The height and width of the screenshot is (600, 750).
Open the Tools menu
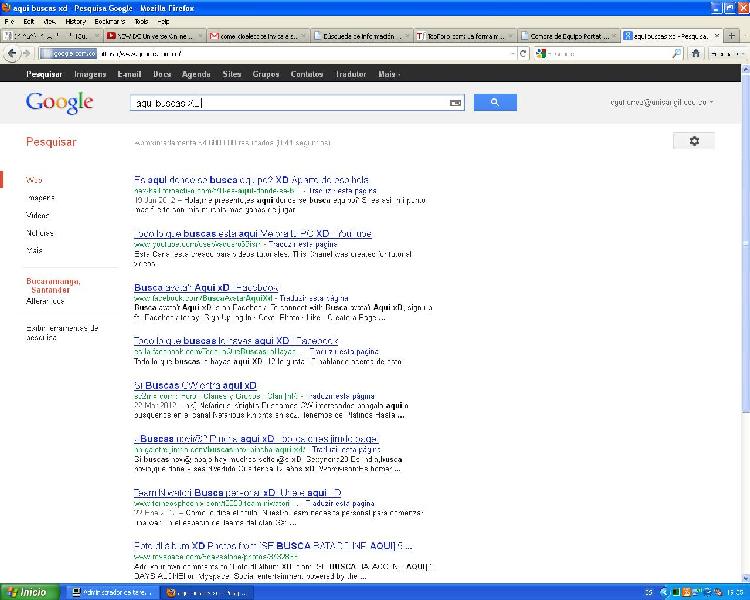tap(141, 22)
